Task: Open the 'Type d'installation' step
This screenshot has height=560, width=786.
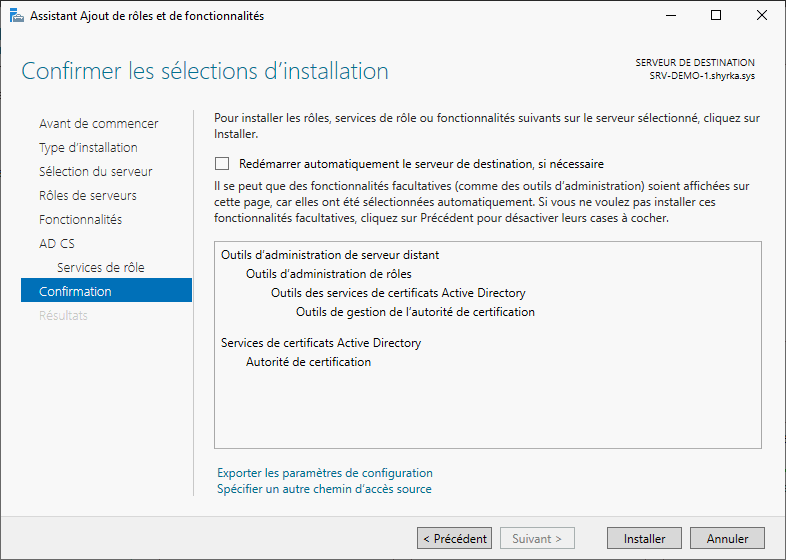Action: click(x=88, y=148)
